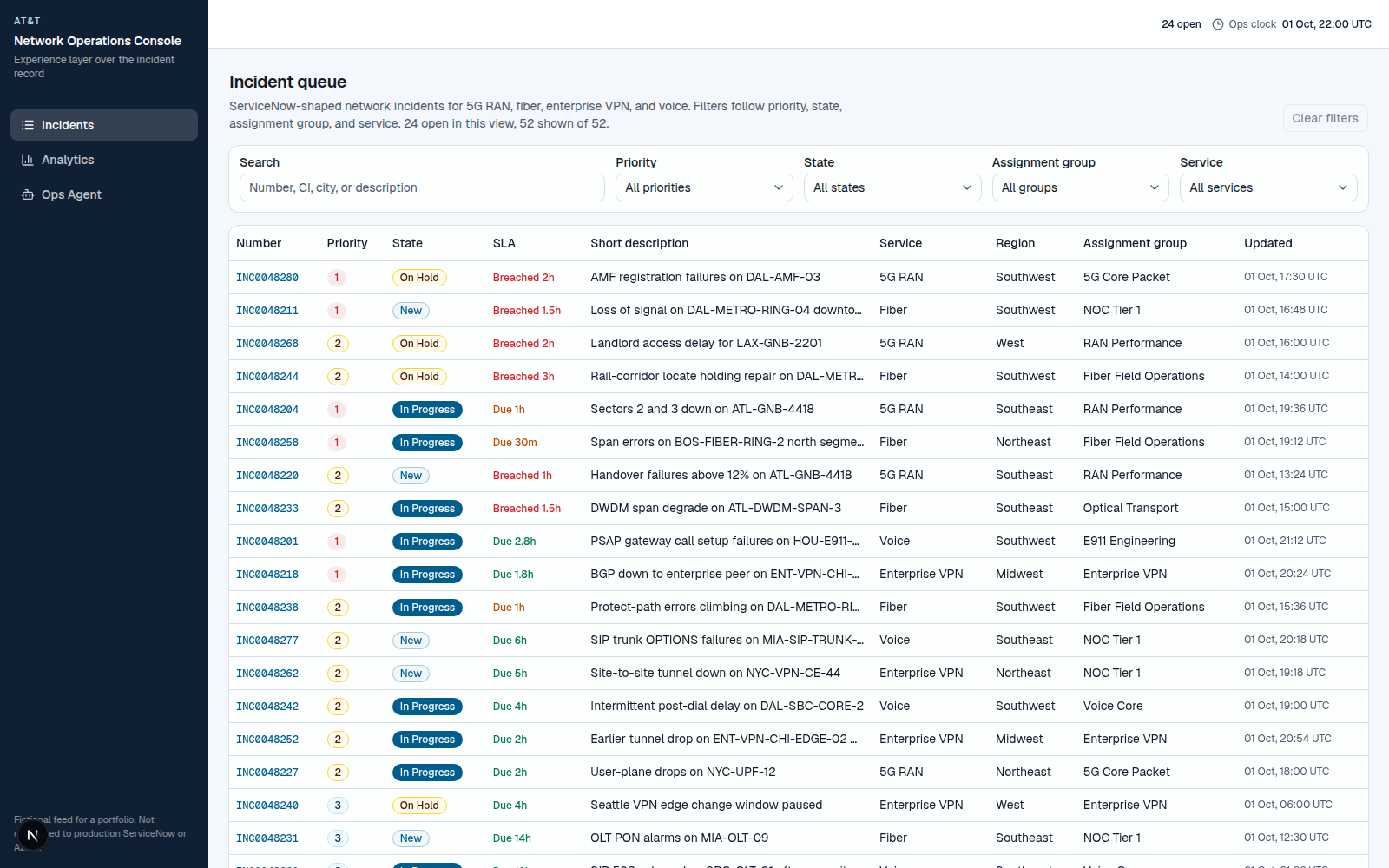Select the '01 Oct, 20:54 UTC' updated time
Screen dimensions: 1389x868
[x=1287, y=739]
